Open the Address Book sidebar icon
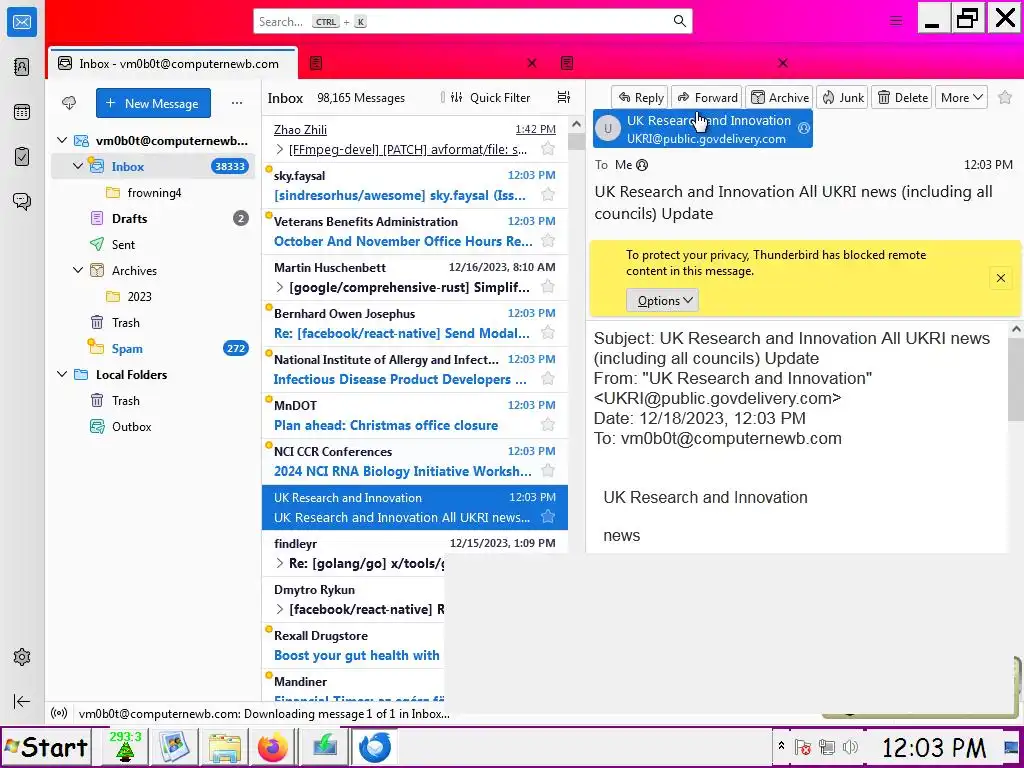Viewport: 1024px width, 768px height. click(x=22, y=67)
